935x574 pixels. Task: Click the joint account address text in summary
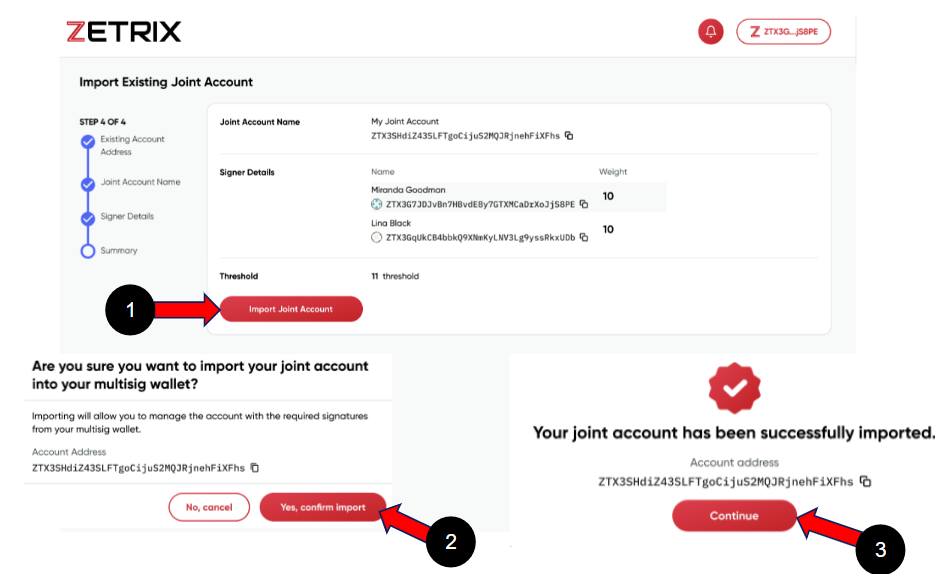465,135
